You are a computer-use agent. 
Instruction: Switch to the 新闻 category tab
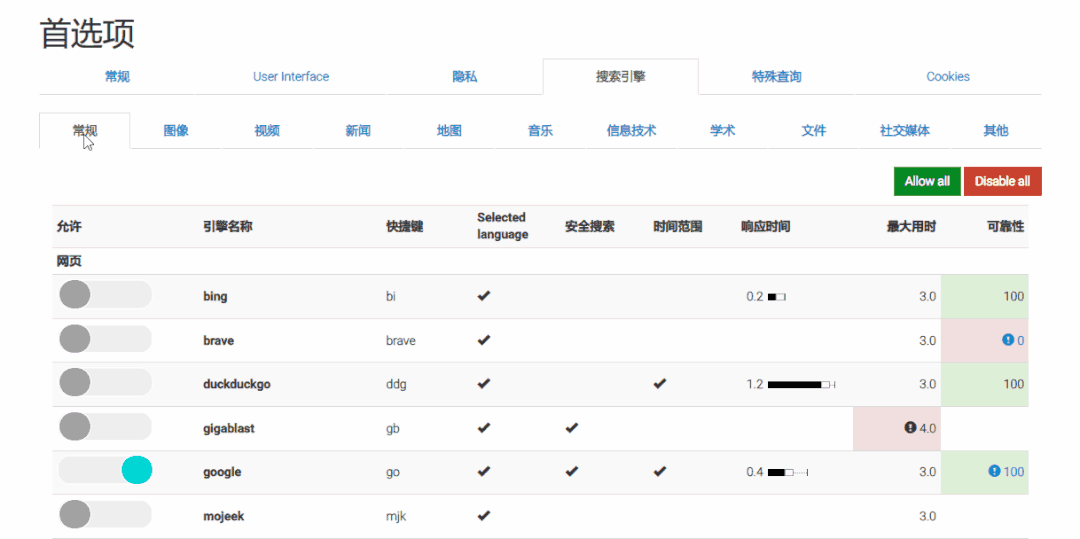click(358, 131)
